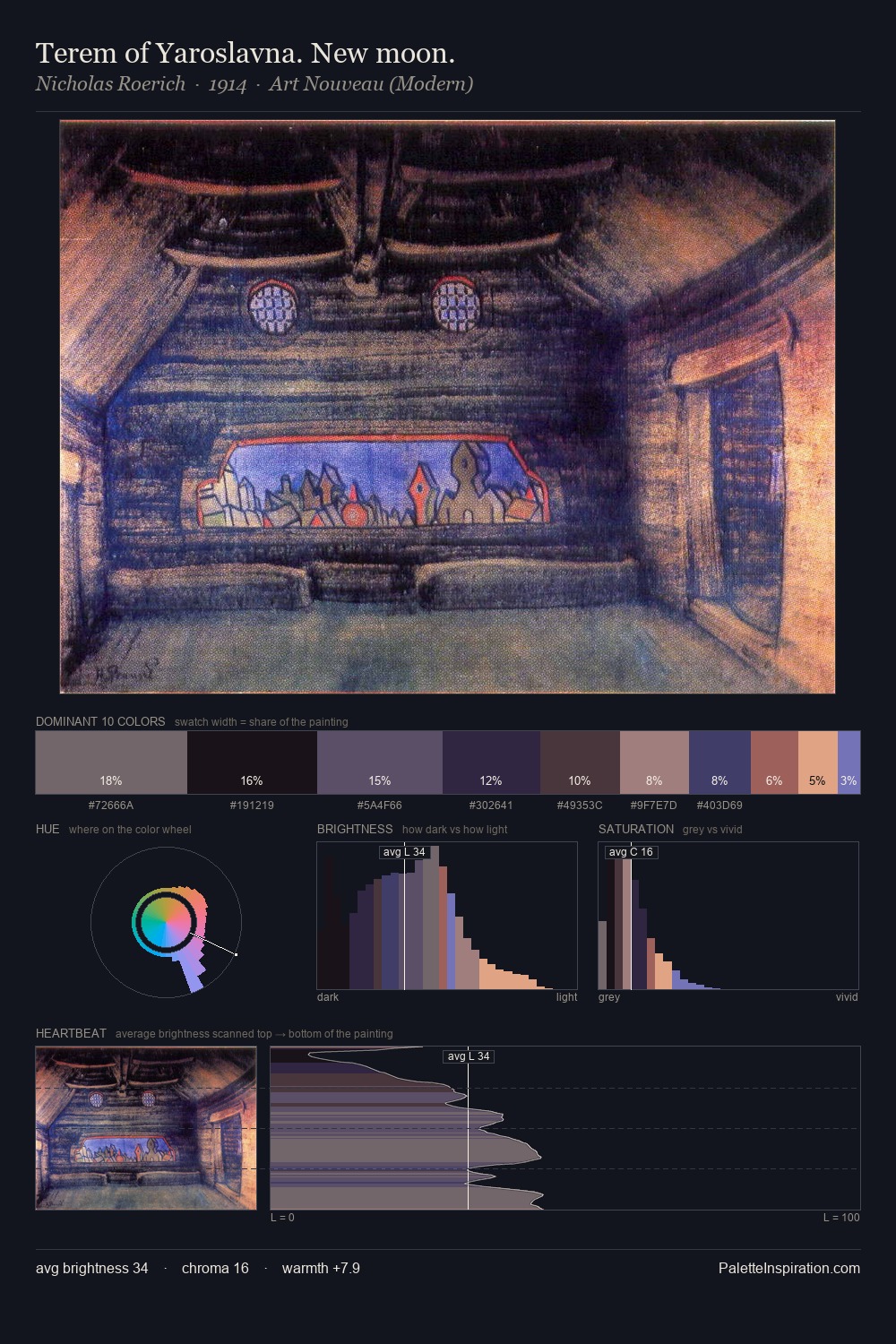Click the 'L = 0' axis label
The width and height of the screenshot is (896, 1344).
click(282, 1218)
